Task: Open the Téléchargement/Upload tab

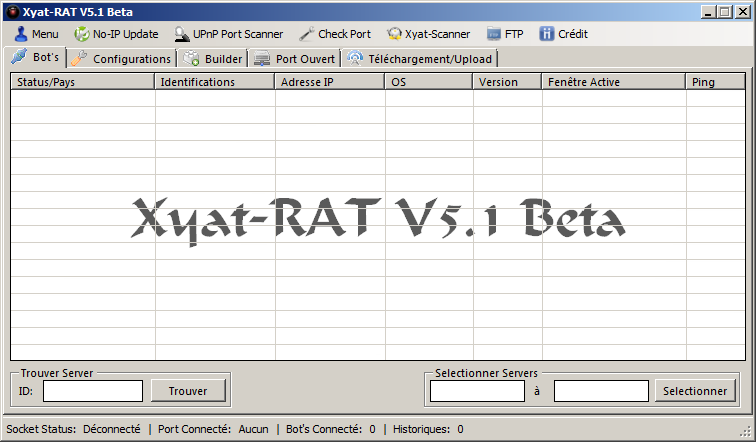Action: pos(420,59)
